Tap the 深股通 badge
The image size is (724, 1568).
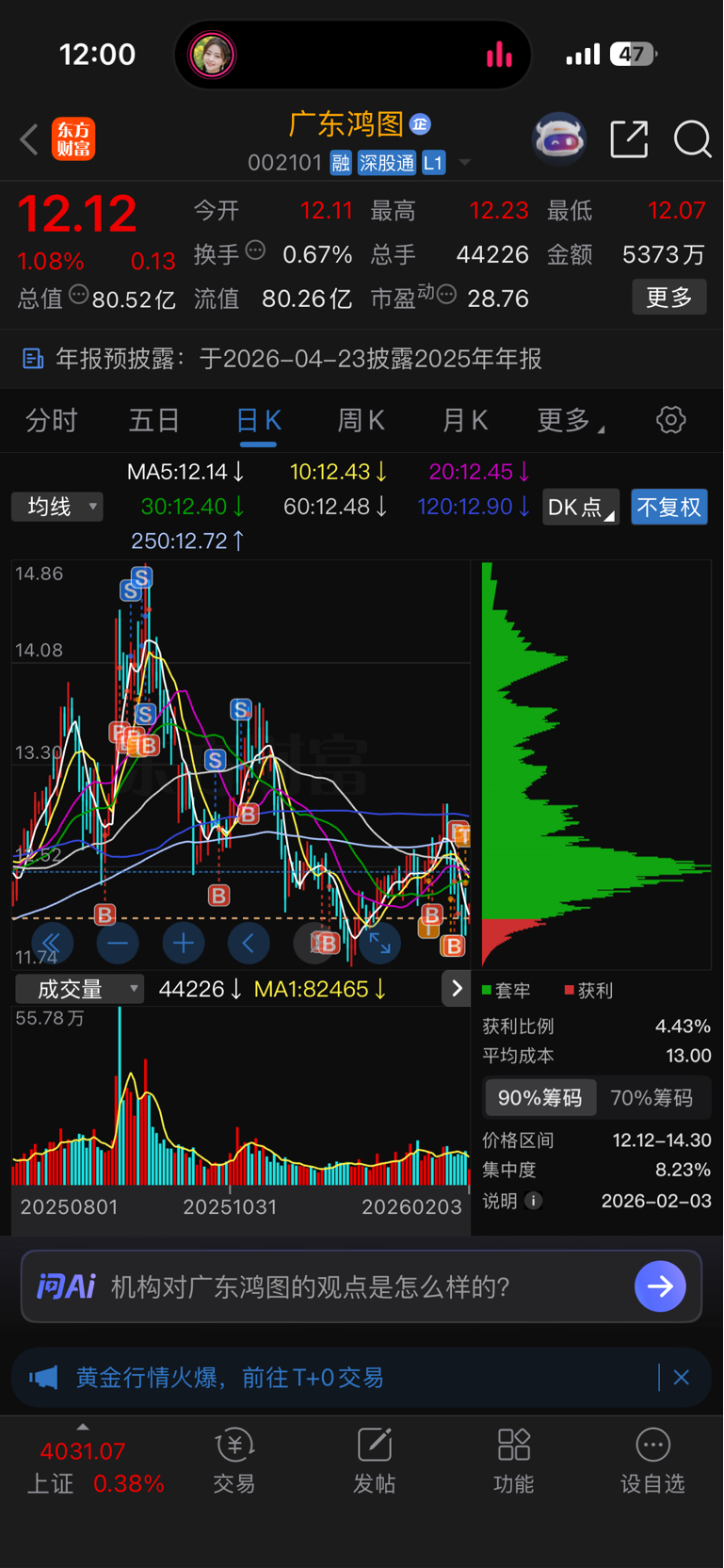point(387,163)
